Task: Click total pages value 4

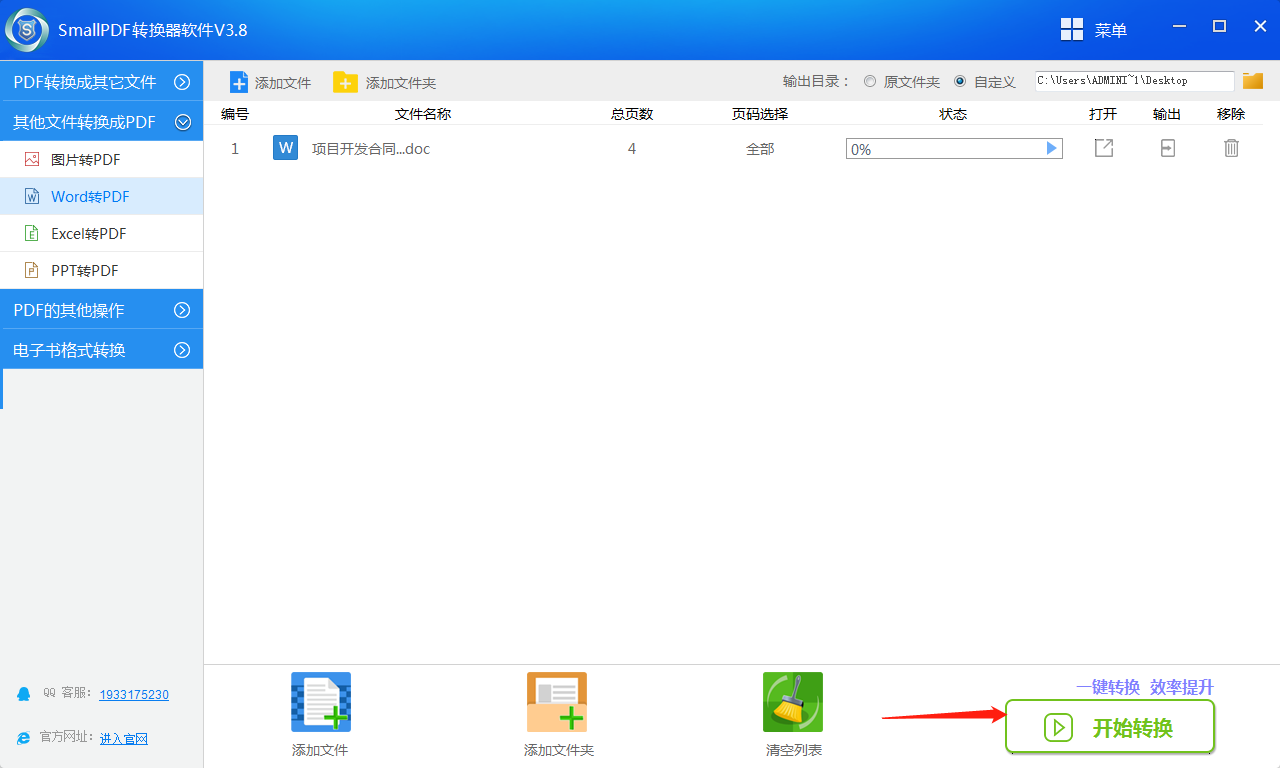Action: coord(632,149)
